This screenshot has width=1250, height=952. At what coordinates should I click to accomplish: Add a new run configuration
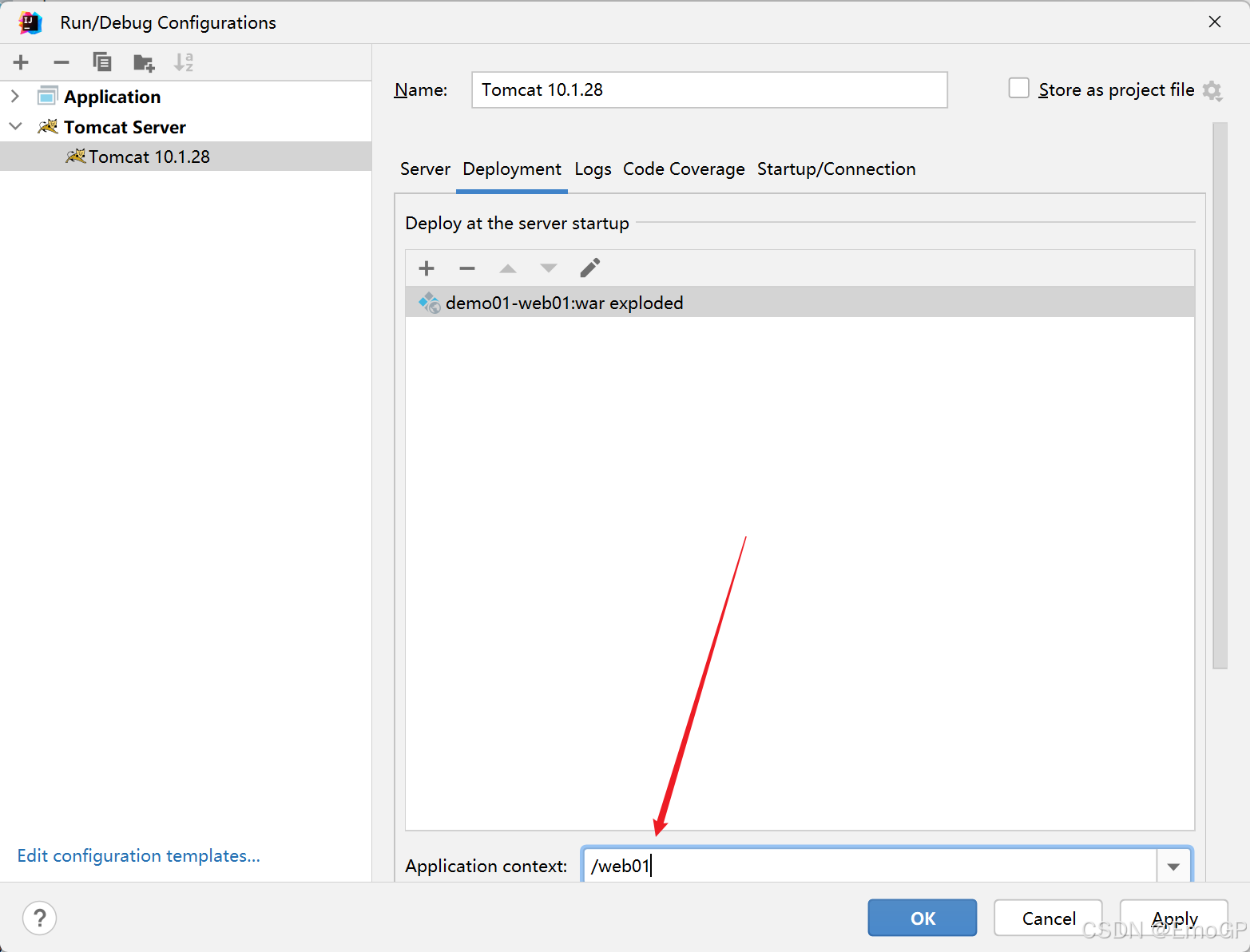[21, 62]
